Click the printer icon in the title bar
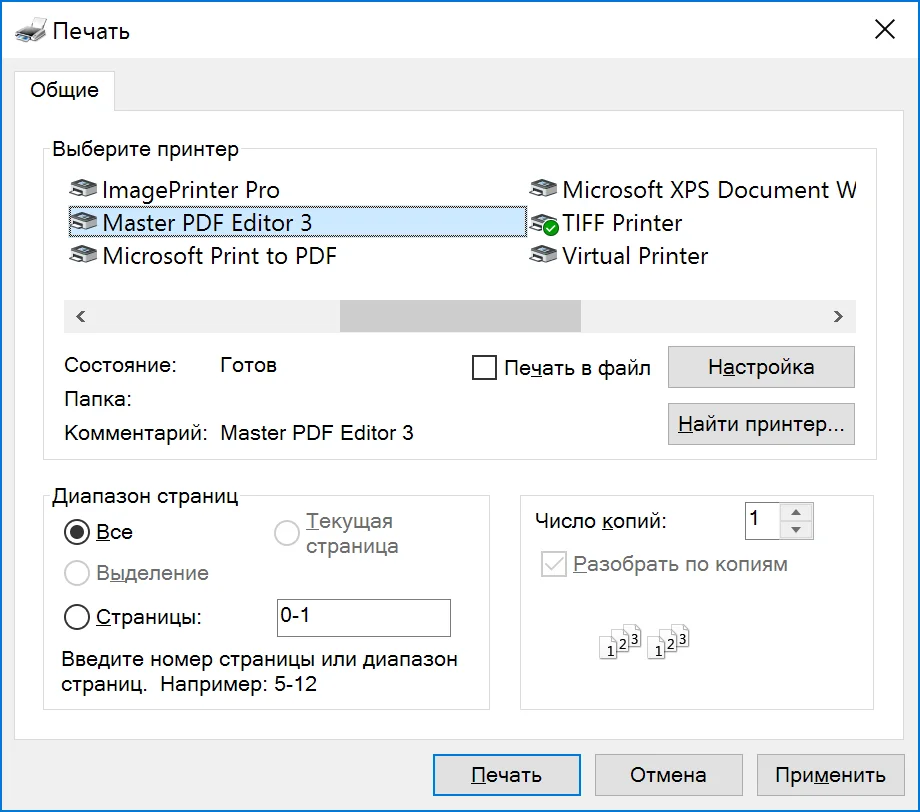 click(31, 31)
